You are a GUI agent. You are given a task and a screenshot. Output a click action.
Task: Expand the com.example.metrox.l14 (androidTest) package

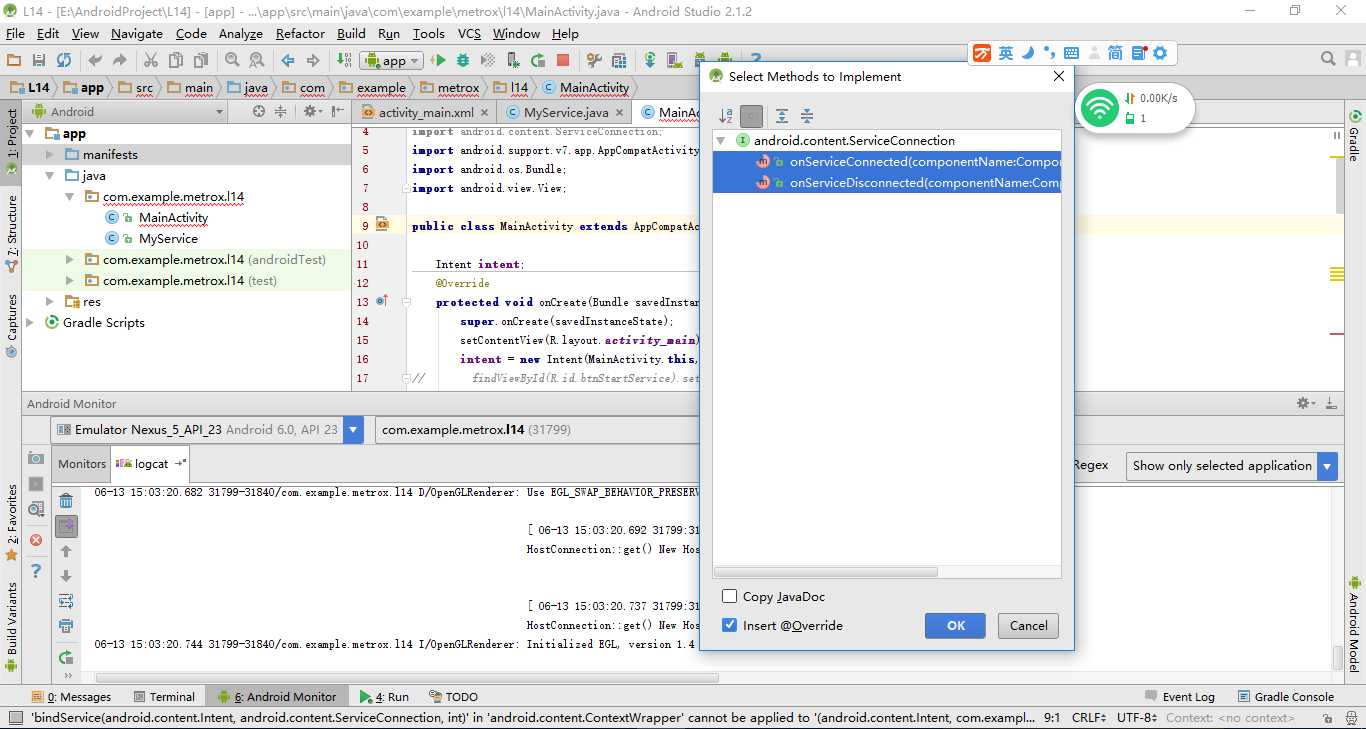(x=70, y=260)
